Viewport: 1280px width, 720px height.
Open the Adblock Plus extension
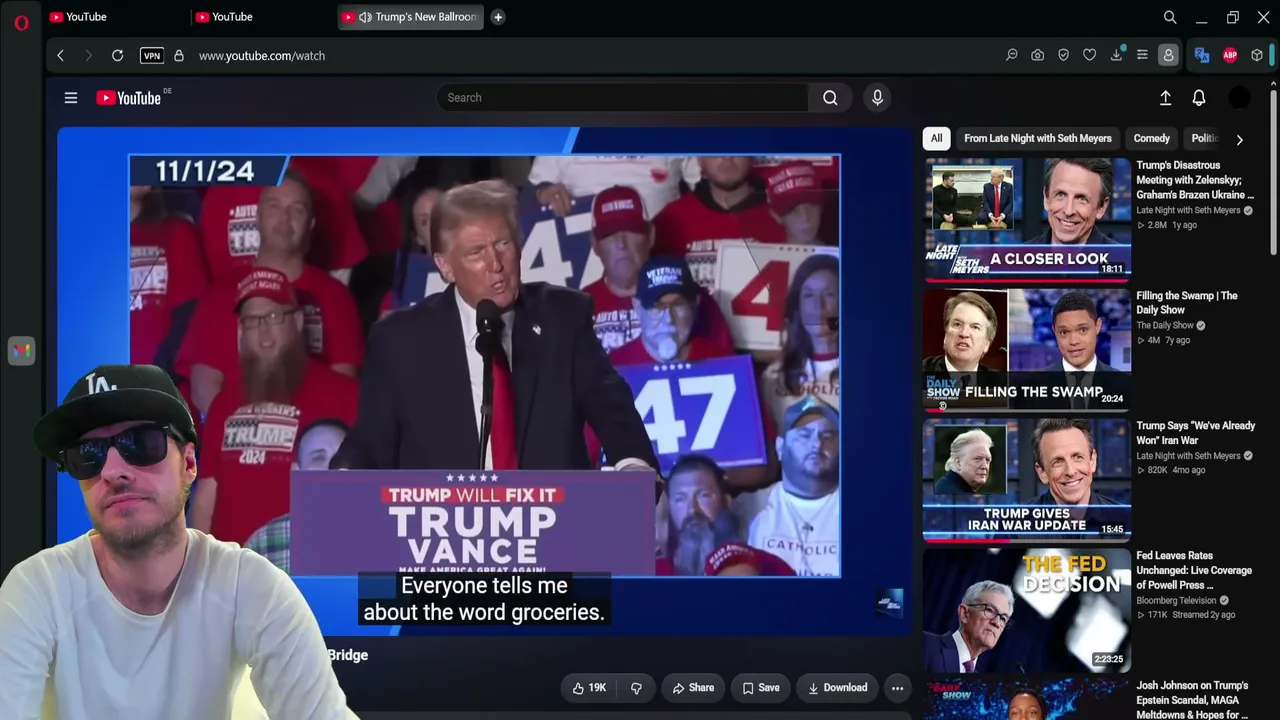[x=1230, y=56]
